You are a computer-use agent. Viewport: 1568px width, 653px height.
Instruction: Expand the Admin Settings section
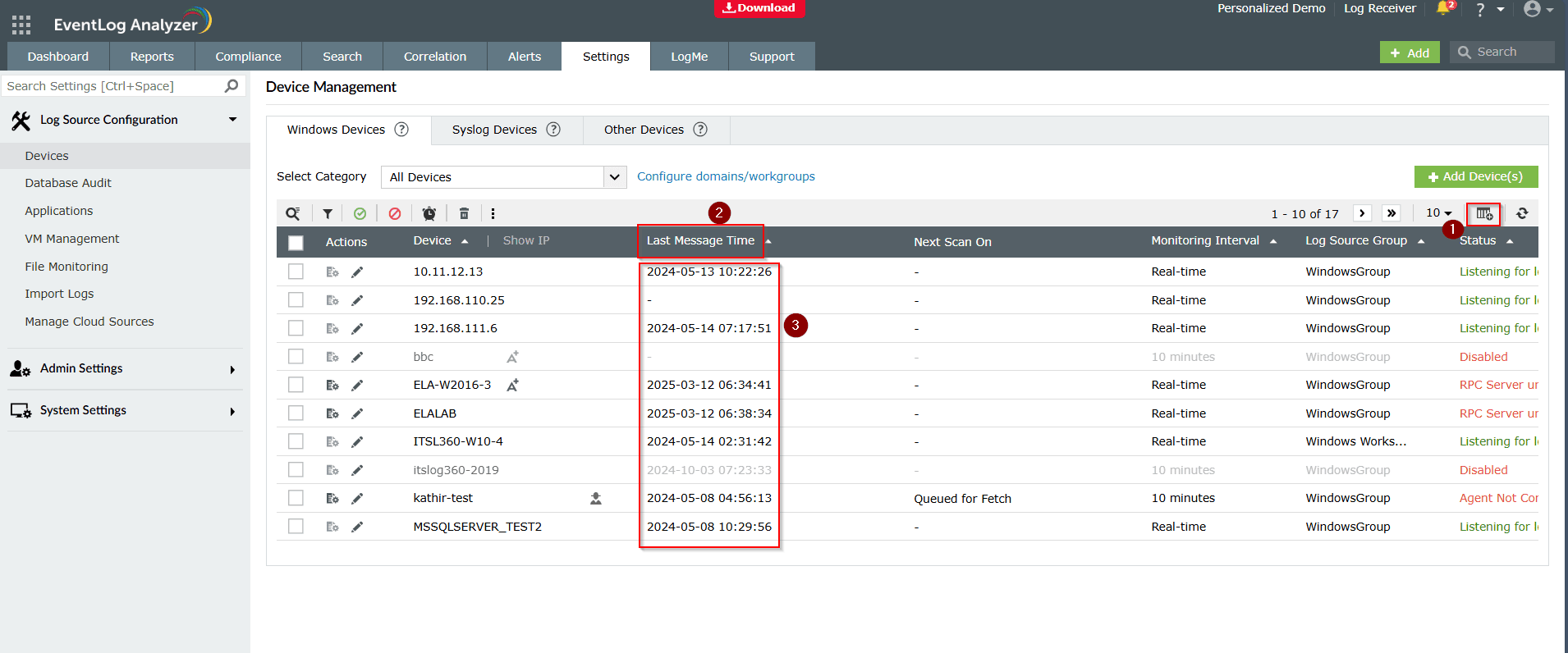[123, 368]
